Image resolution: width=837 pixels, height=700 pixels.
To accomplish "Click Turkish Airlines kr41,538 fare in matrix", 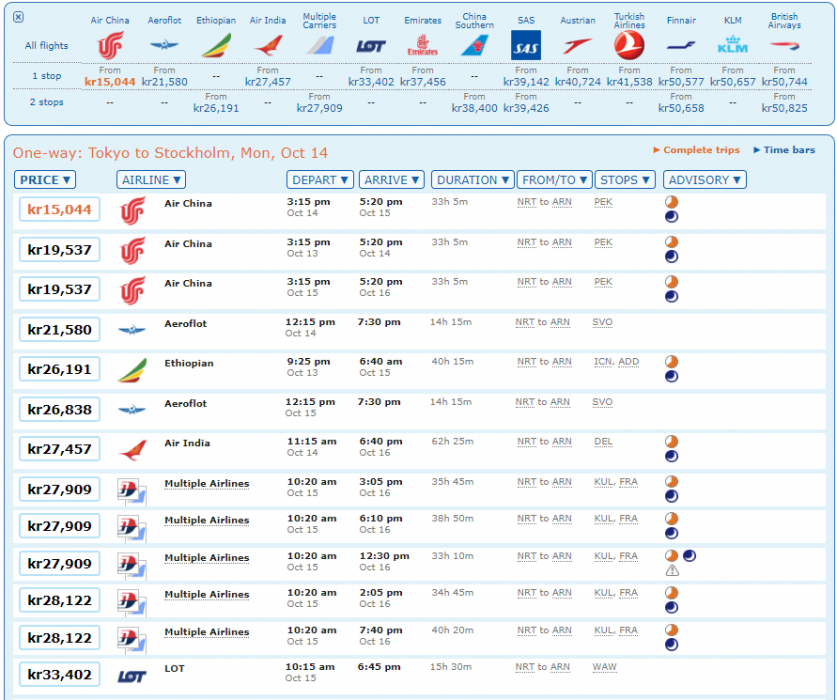I will (x=629, y=82).
